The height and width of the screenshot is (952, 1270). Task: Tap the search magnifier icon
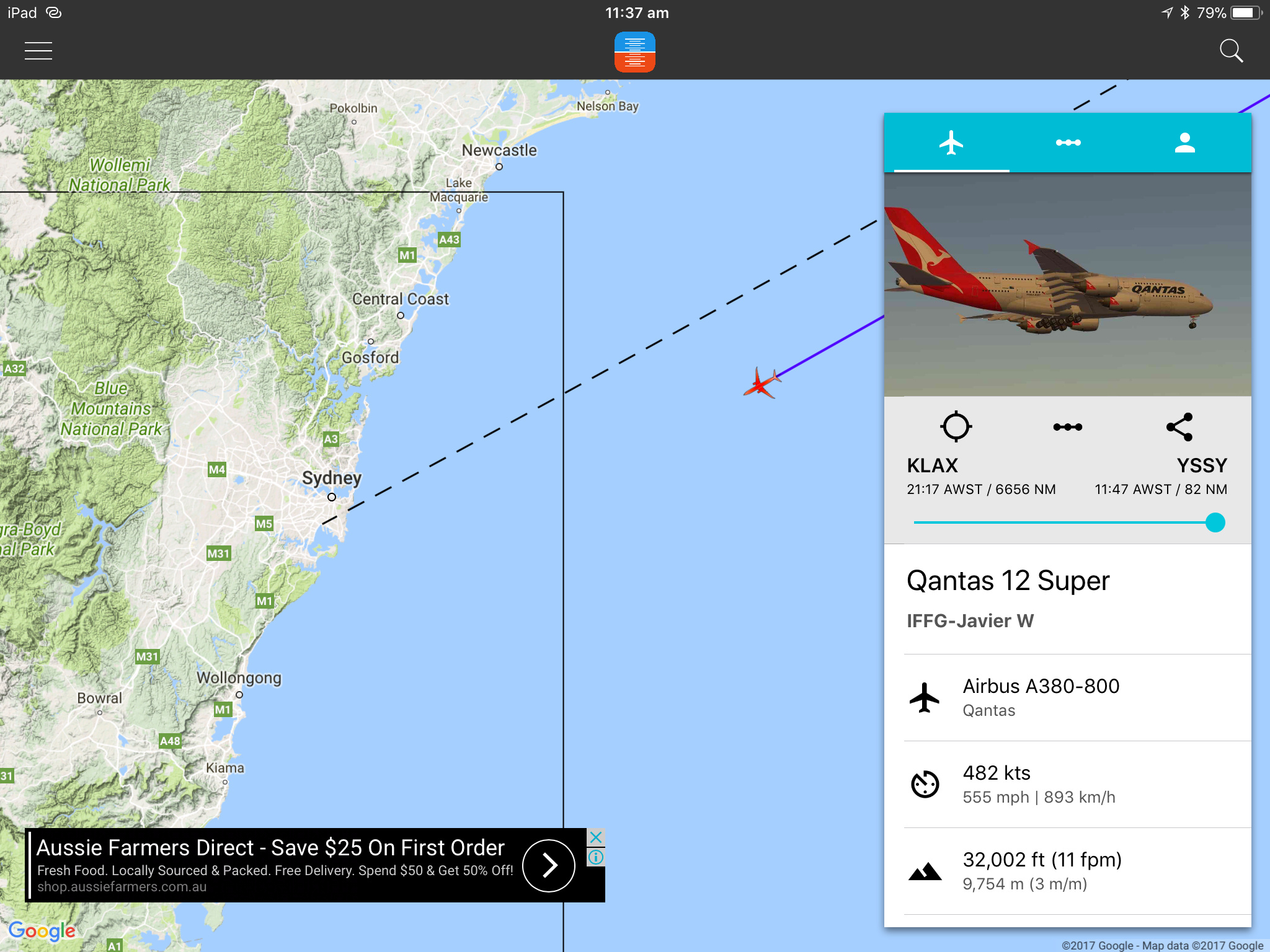click(x=1231, y=51)
